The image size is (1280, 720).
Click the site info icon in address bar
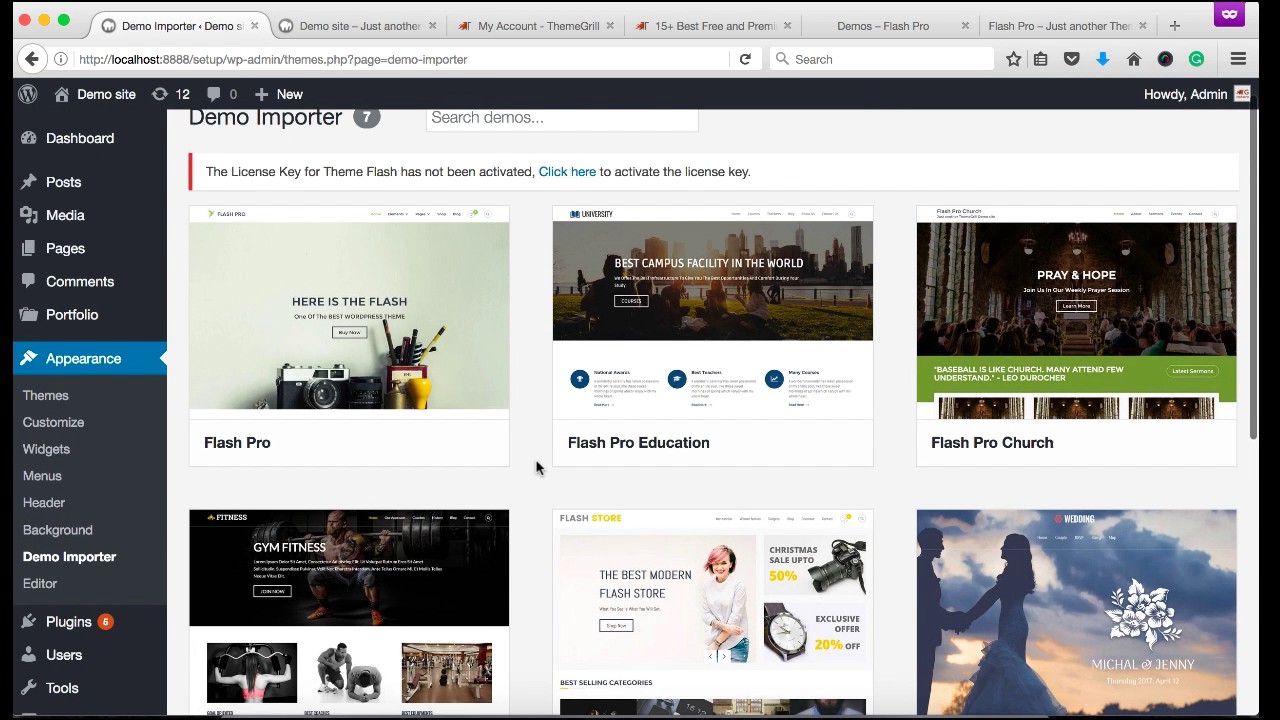61,59
